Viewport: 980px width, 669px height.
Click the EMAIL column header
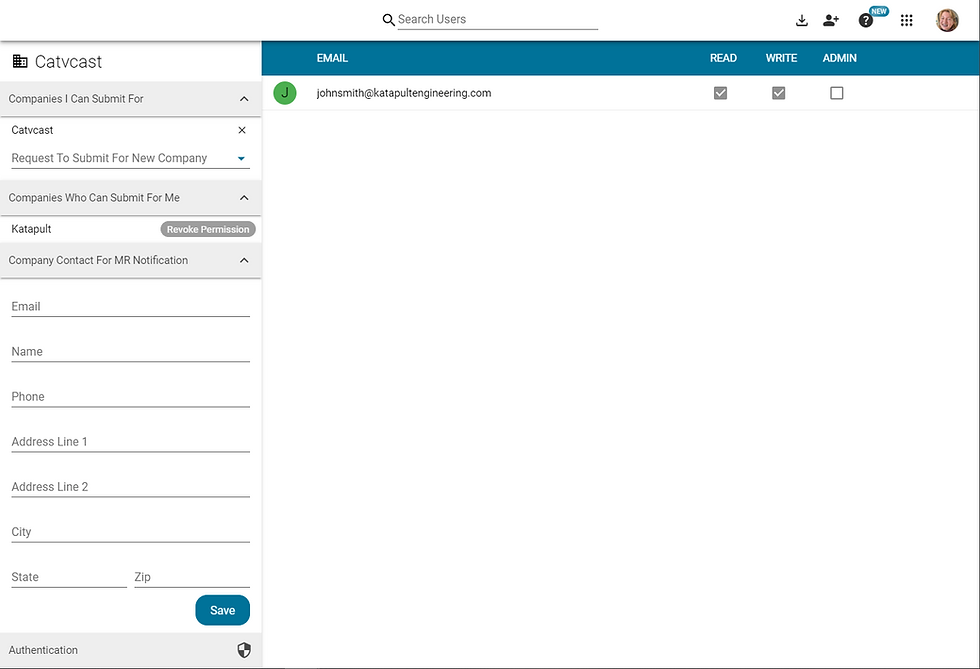(x=332, y=58)
